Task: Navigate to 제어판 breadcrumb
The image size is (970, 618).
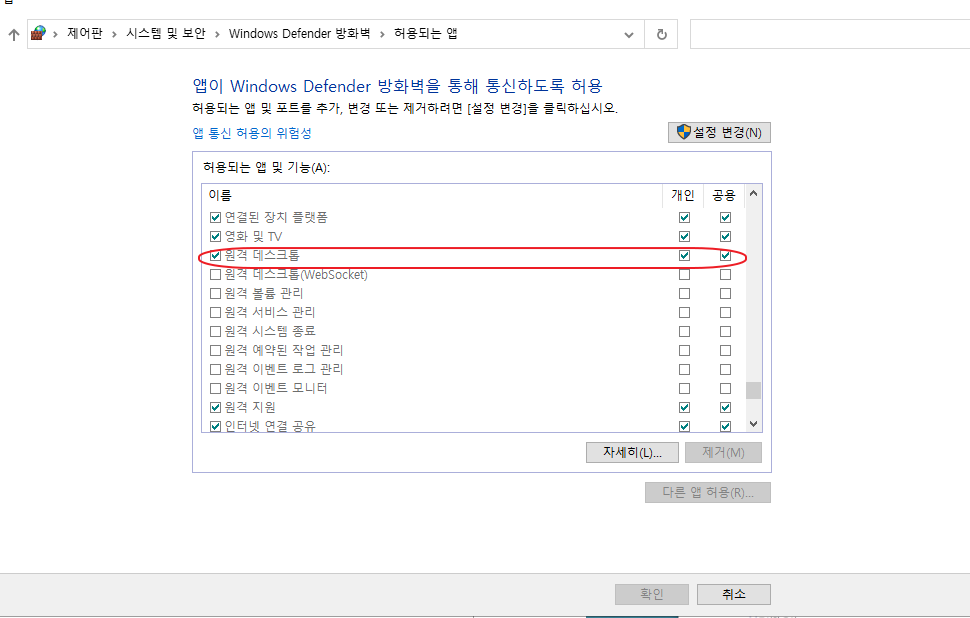Action: pos(85,33)
